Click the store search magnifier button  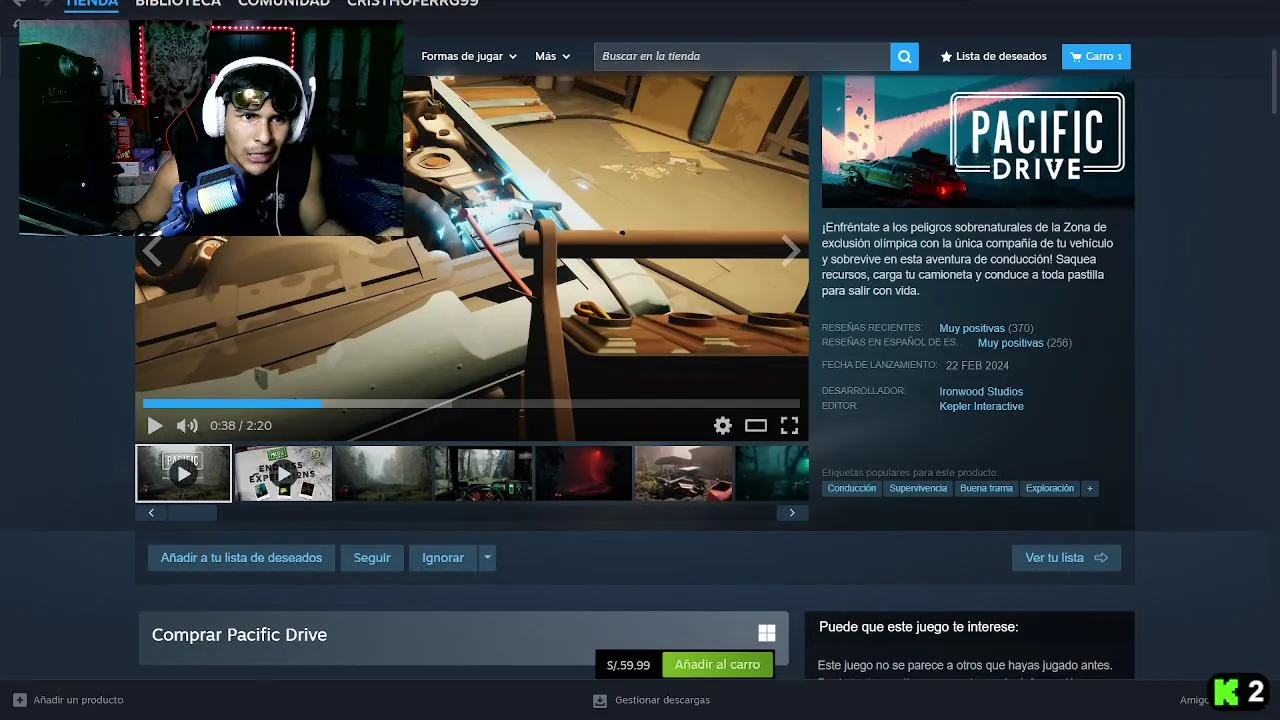click(904, 57)
